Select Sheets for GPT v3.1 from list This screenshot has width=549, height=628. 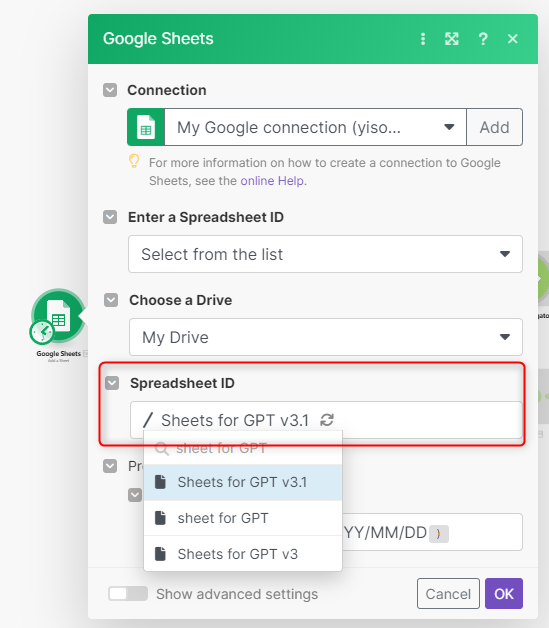tap(243, 482)
